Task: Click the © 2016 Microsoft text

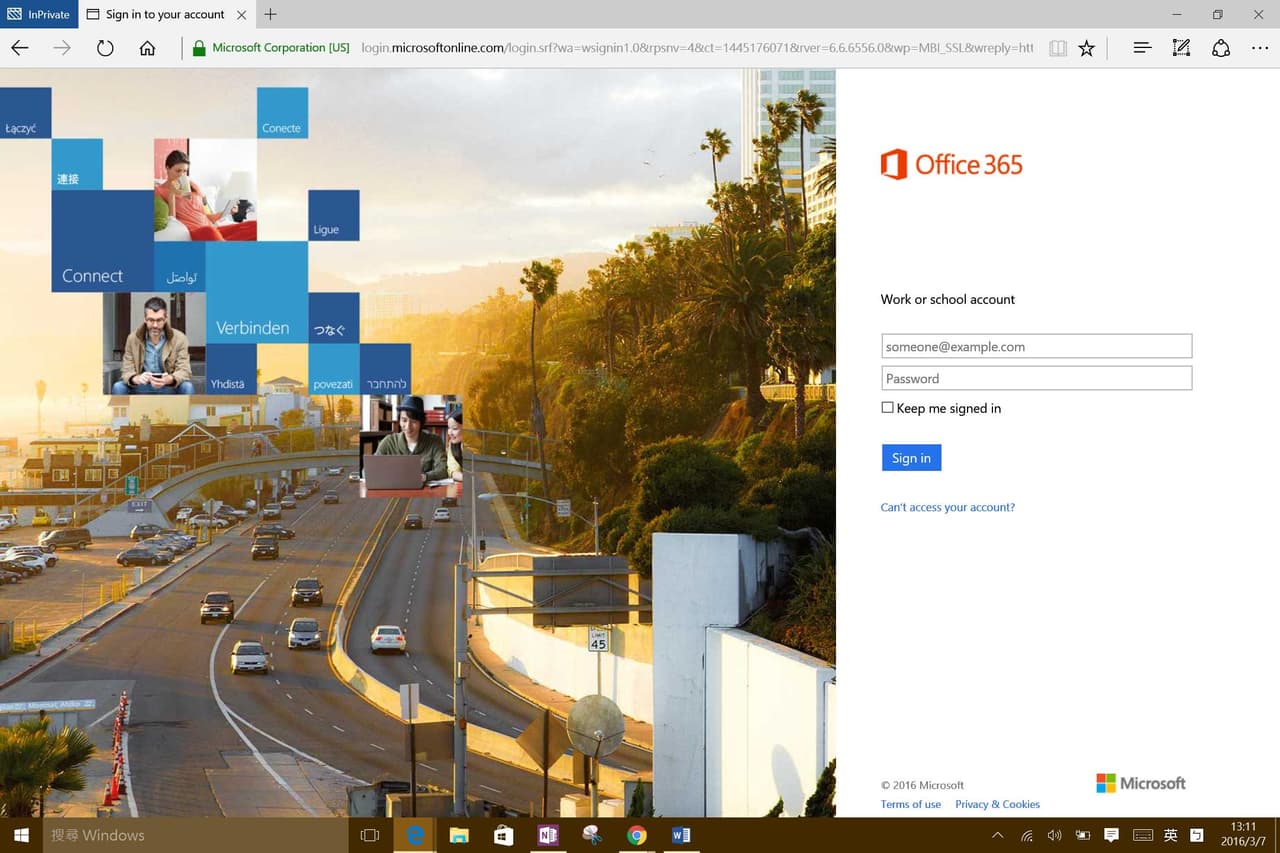Action: [x=922, y=785]
